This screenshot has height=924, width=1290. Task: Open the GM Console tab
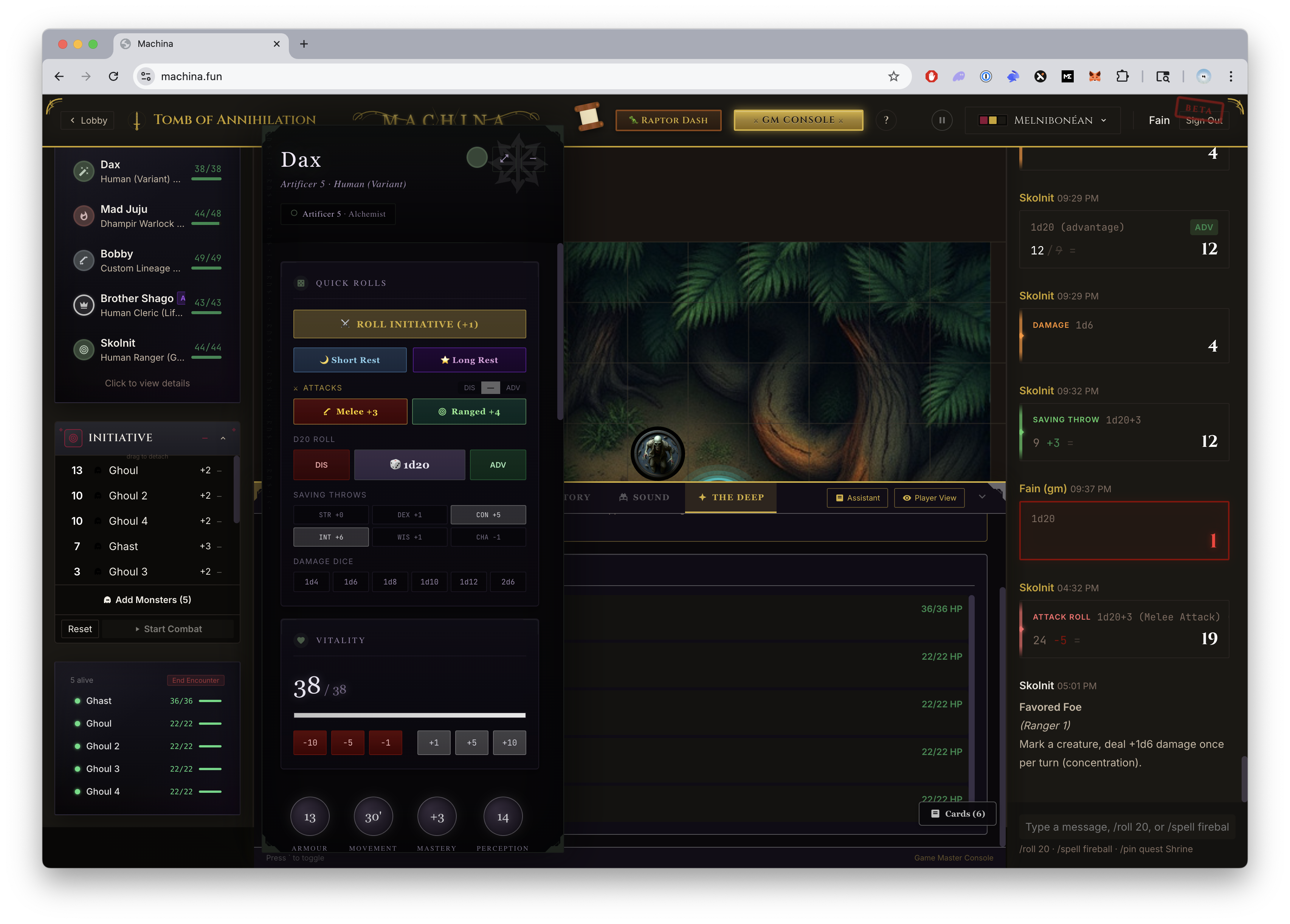[798, 120]
